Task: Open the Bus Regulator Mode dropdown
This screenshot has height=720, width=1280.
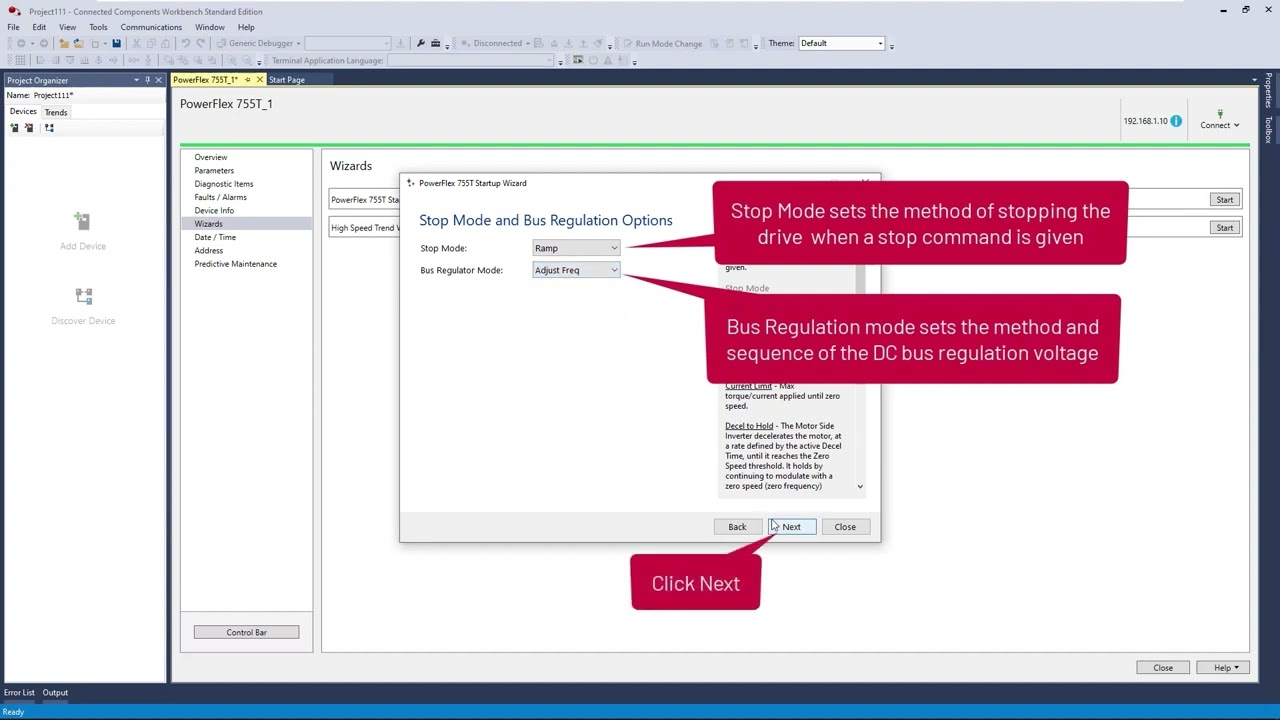Action: pos(576,270)
